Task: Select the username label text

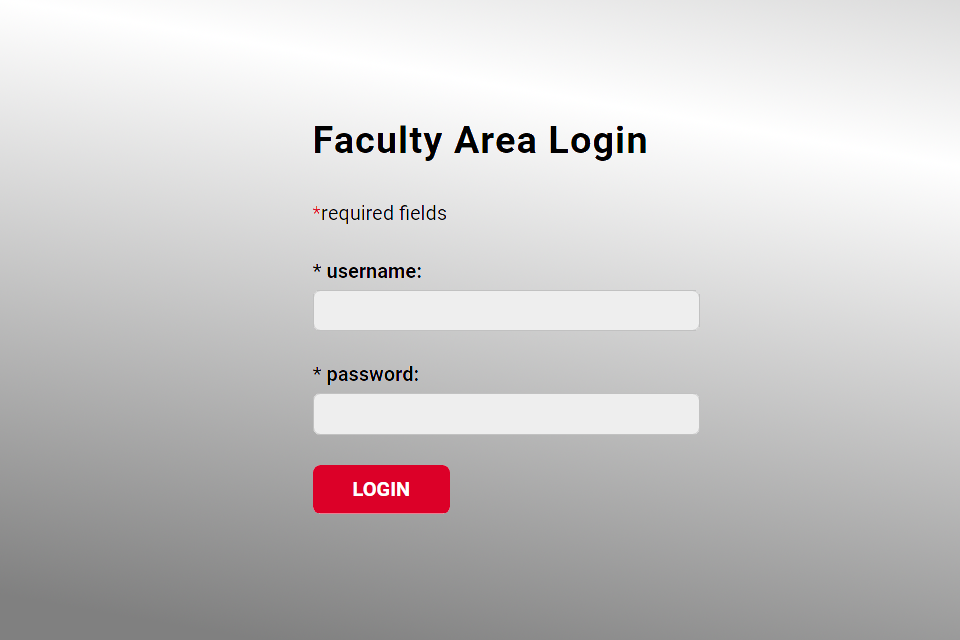Action: coord(374,271)
